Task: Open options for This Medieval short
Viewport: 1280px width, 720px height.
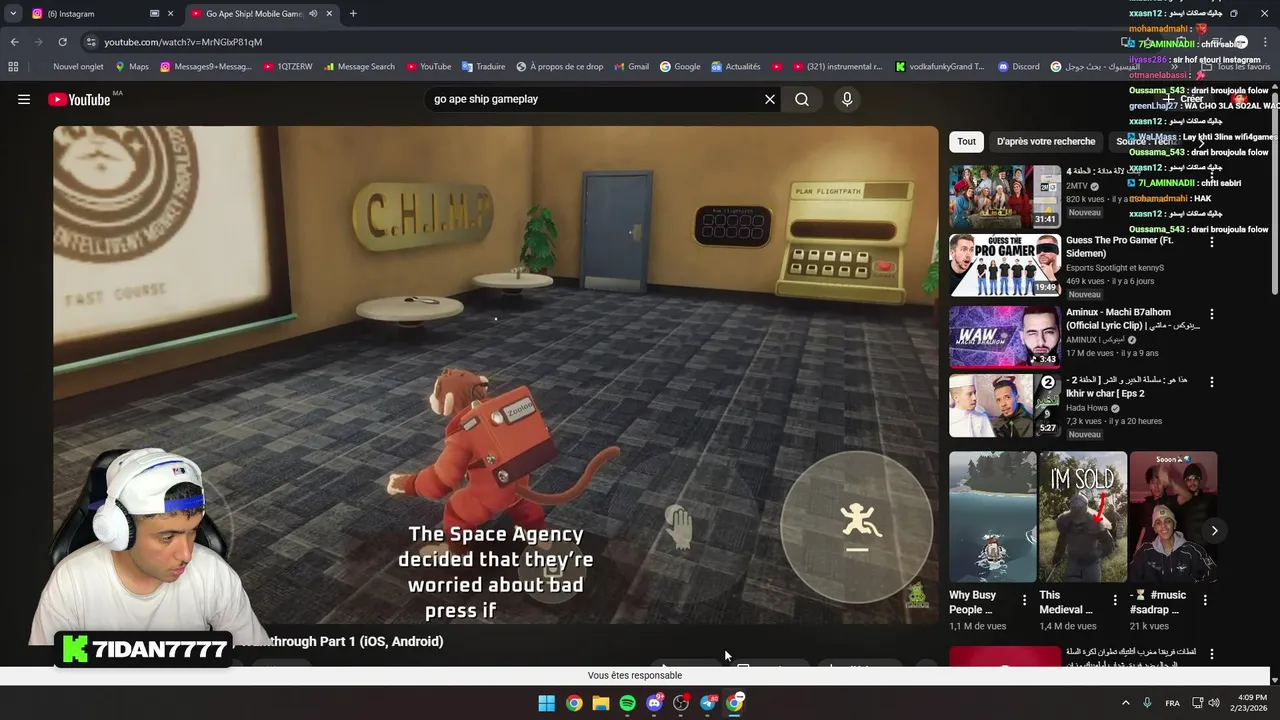Action: (1115, 600)
